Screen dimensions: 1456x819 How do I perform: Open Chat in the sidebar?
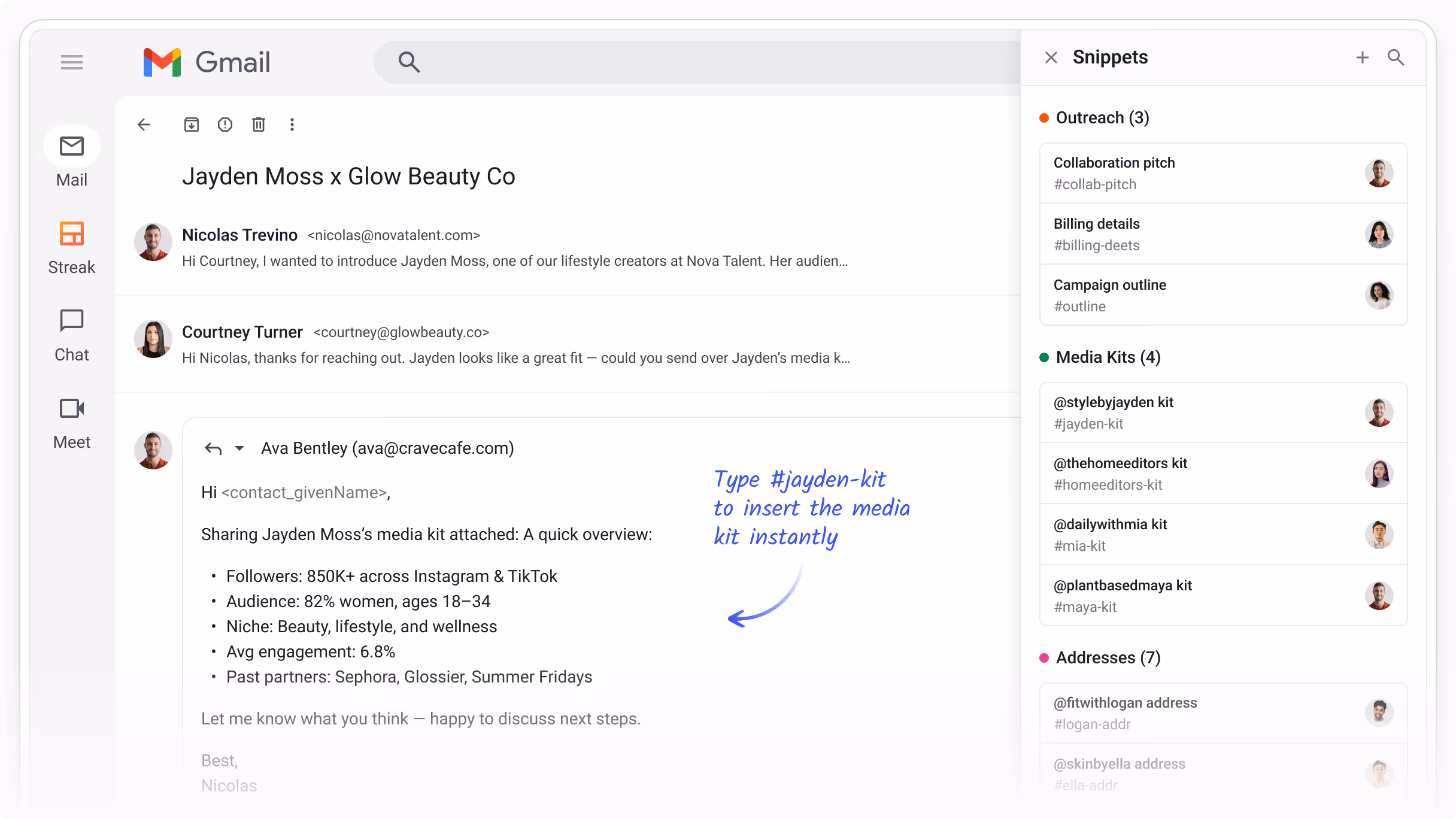pyautogui.click(x=72, y=335)
